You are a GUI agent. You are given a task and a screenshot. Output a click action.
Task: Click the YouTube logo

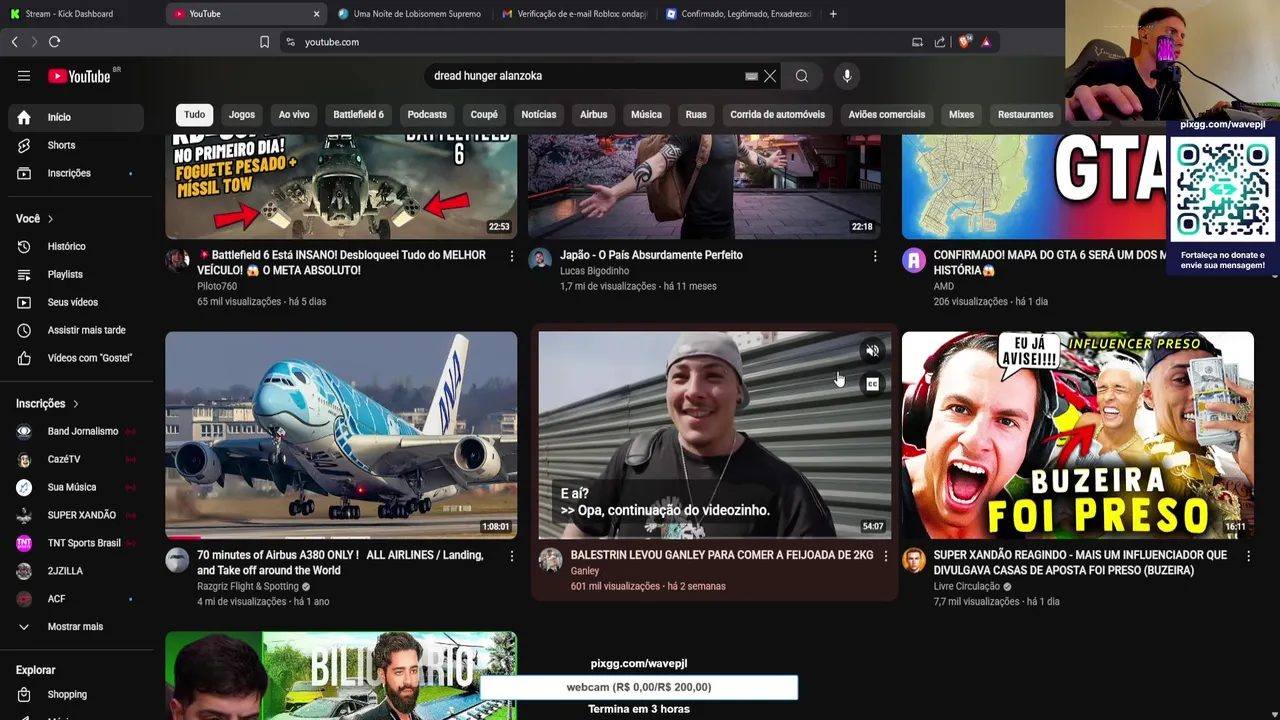[x=79, y=76]
